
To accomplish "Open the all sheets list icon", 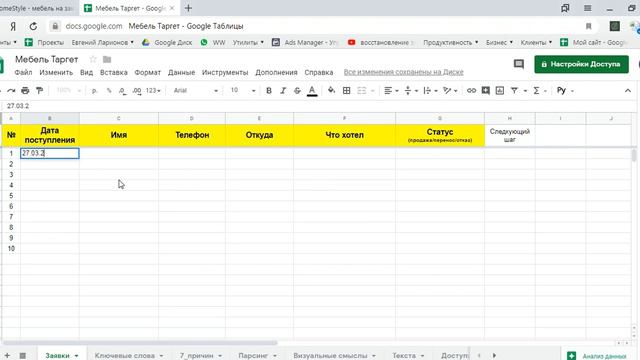I will 23,356.
